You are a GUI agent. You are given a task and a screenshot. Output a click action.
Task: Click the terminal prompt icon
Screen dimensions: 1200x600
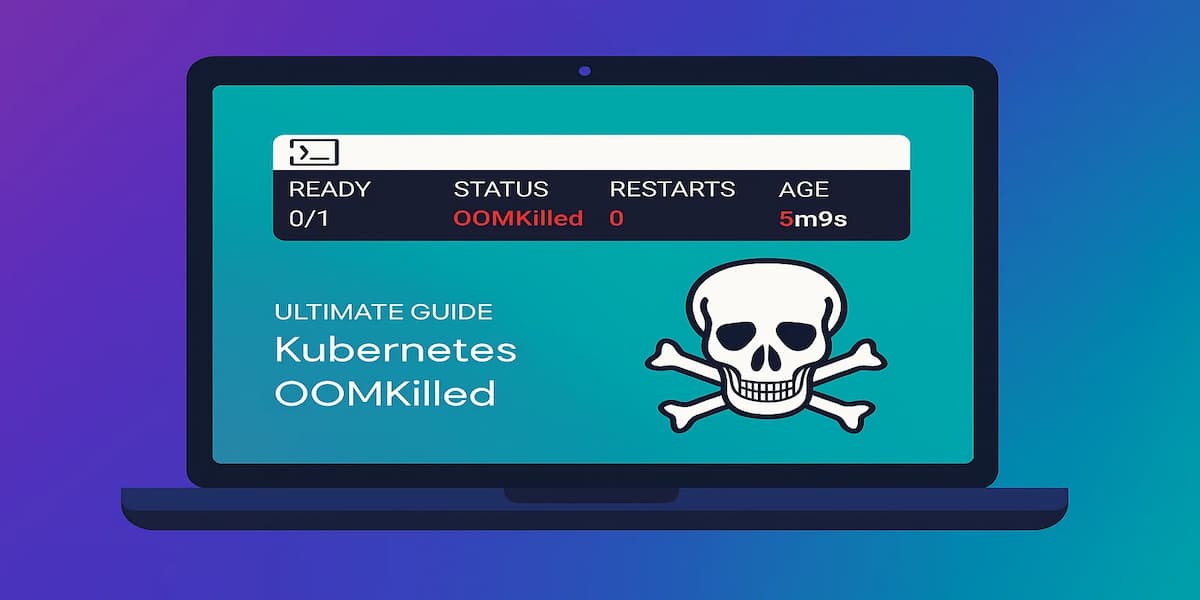pos(316,151)
